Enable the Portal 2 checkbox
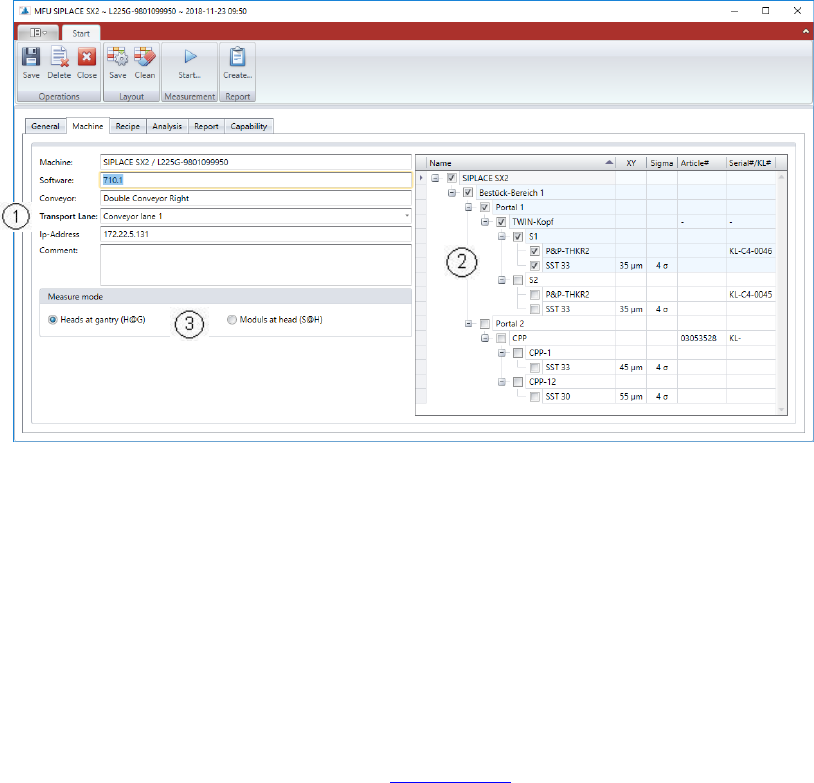The width and height of the screenshot is (814, 783). (x=486, y=324)
